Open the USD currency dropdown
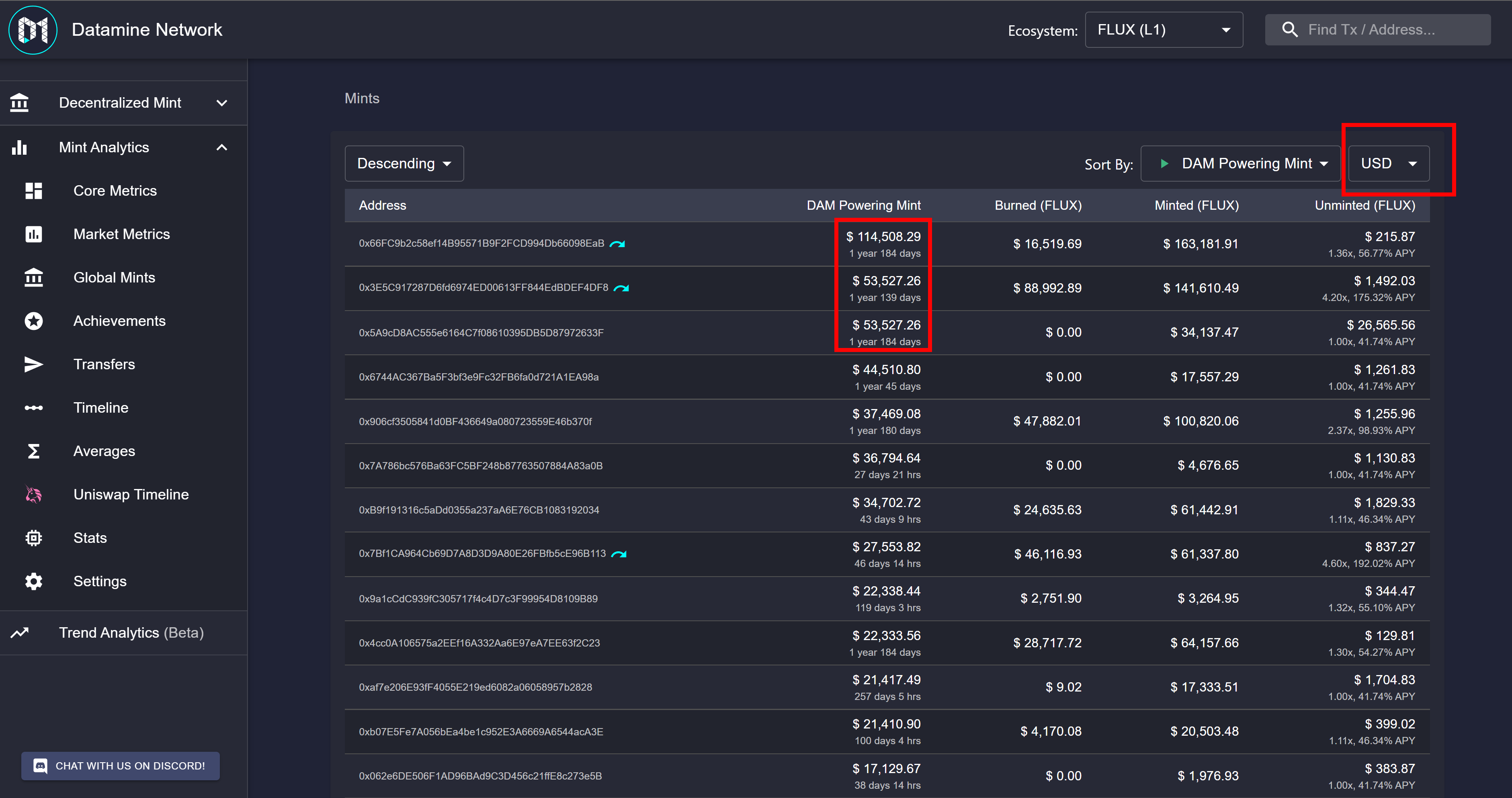 click(1389, 164)
